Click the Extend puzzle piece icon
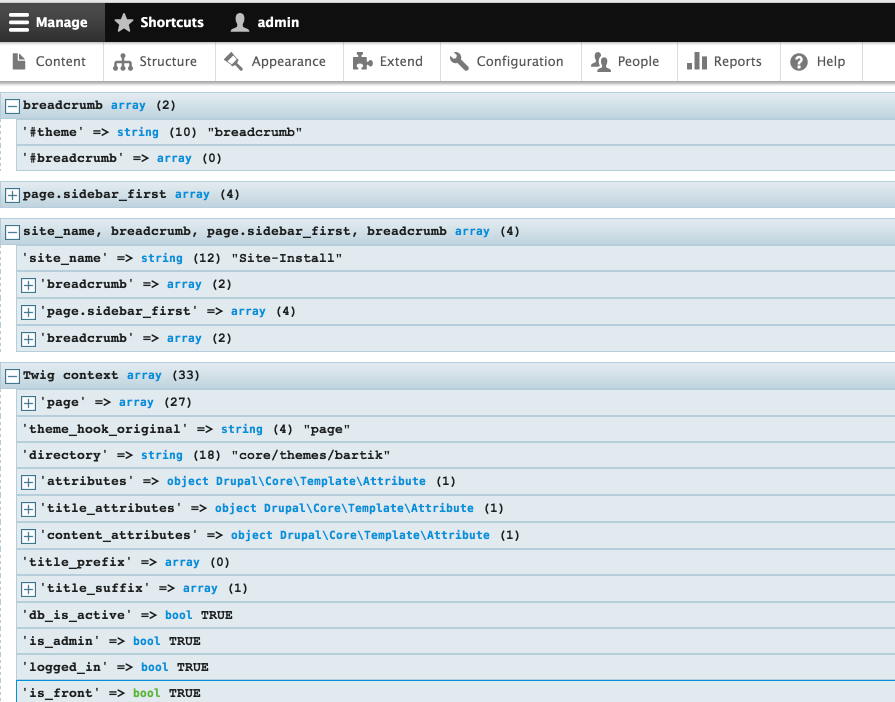This screenshot has height=702, width=895. [362, 61]
